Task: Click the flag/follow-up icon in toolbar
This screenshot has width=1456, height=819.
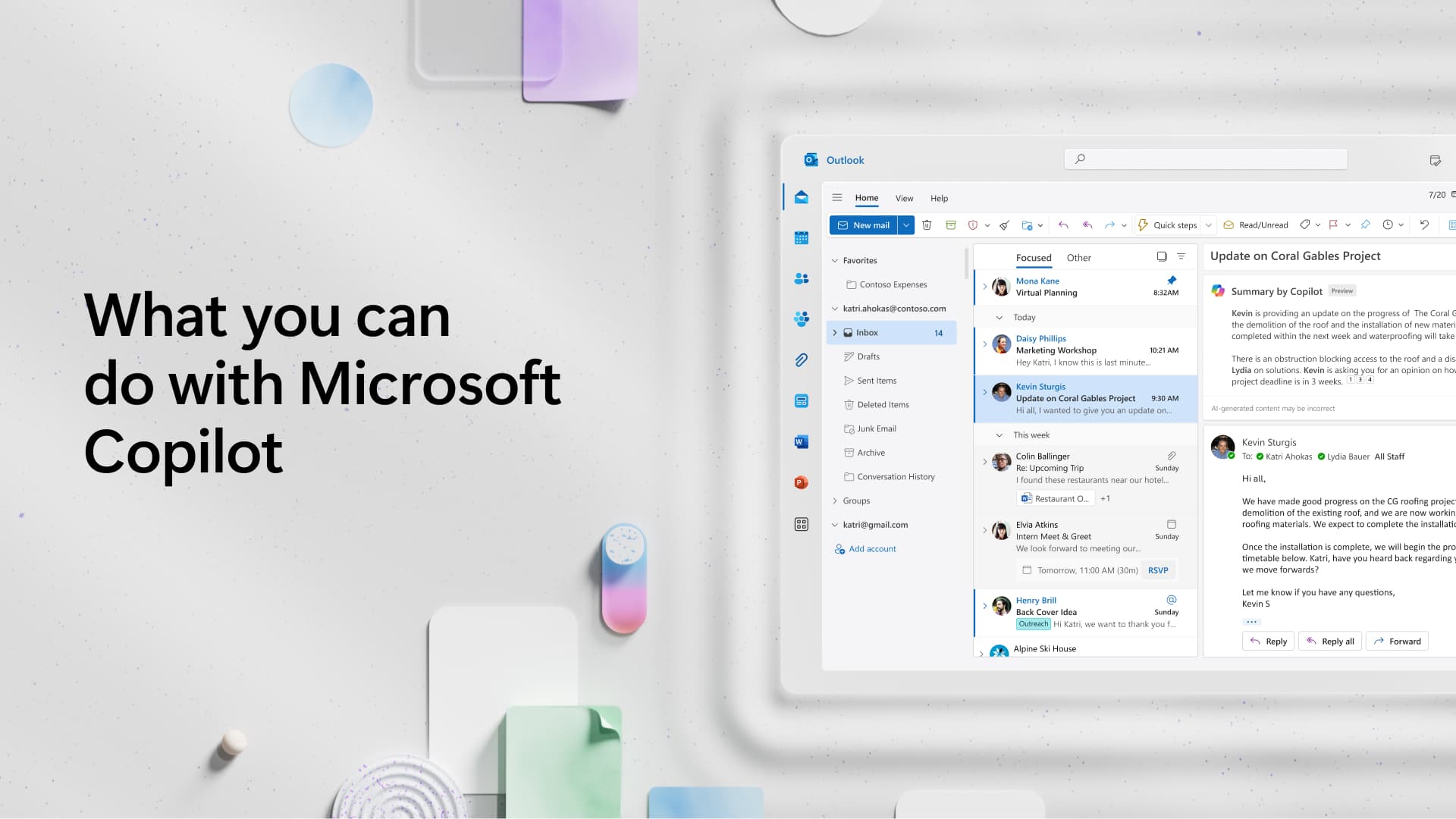Action: pos(1334,224)
